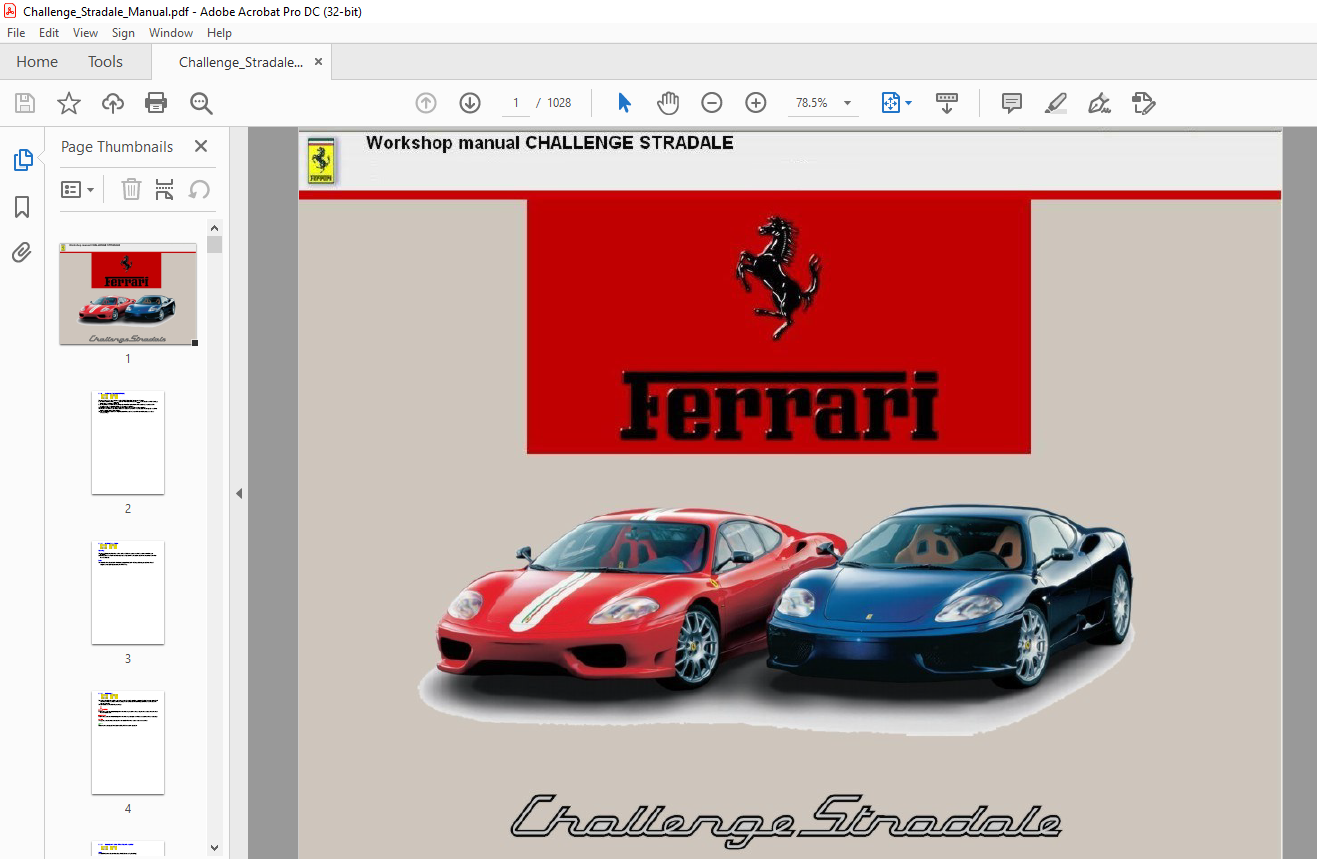Screen dimensions: 1317x859
Task: Star this file as a favorite
Action: (x=68, y=103)
